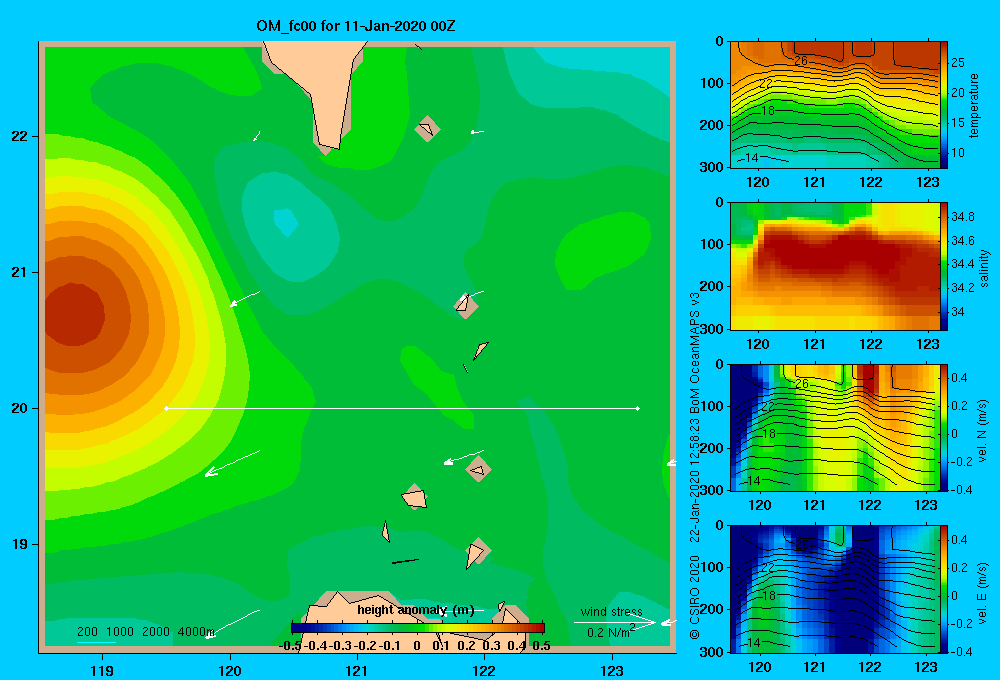Click the "1000" depth contour legend entry
The height and width of the screenshot is (680, 1000).
click(x=120, y=632)
